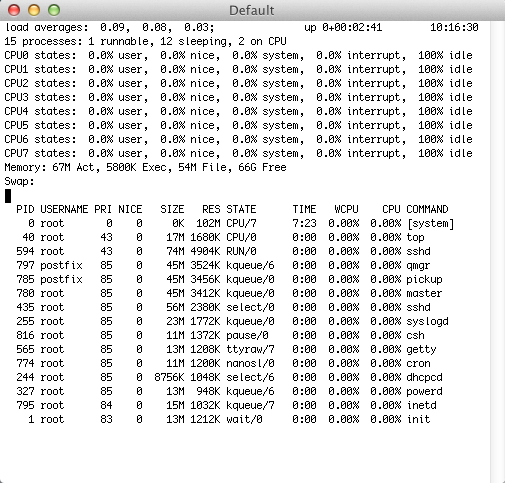Select the PID column header
The height and width of the screenshot is (483, 505).
pos(25,209)
